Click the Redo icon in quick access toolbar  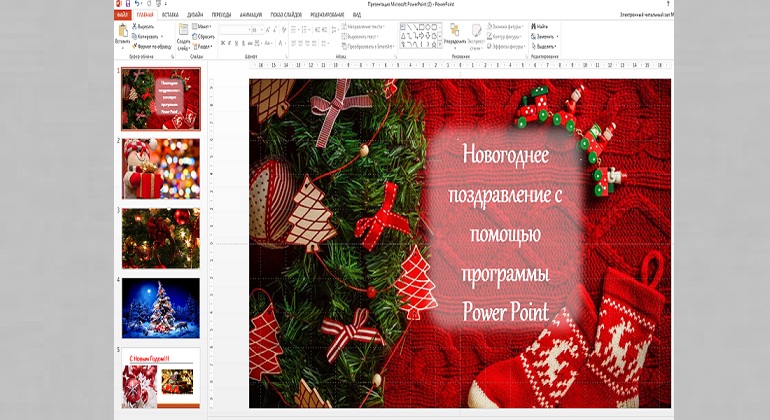point(149,3)
